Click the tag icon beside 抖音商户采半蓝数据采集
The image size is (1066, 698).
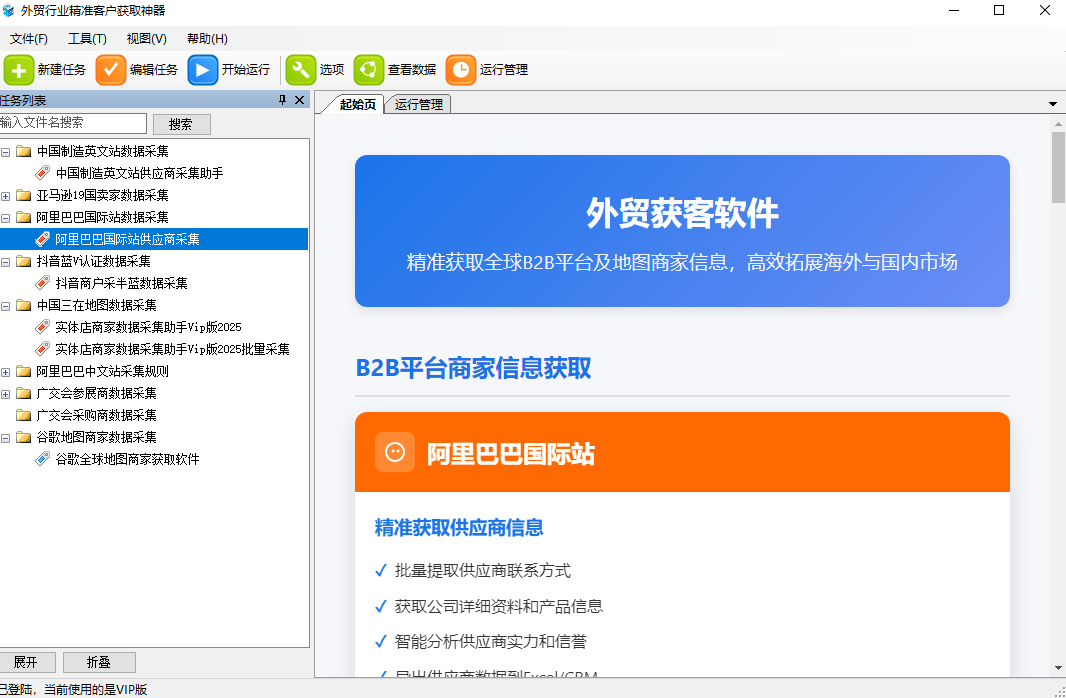[x=40, y=282]
